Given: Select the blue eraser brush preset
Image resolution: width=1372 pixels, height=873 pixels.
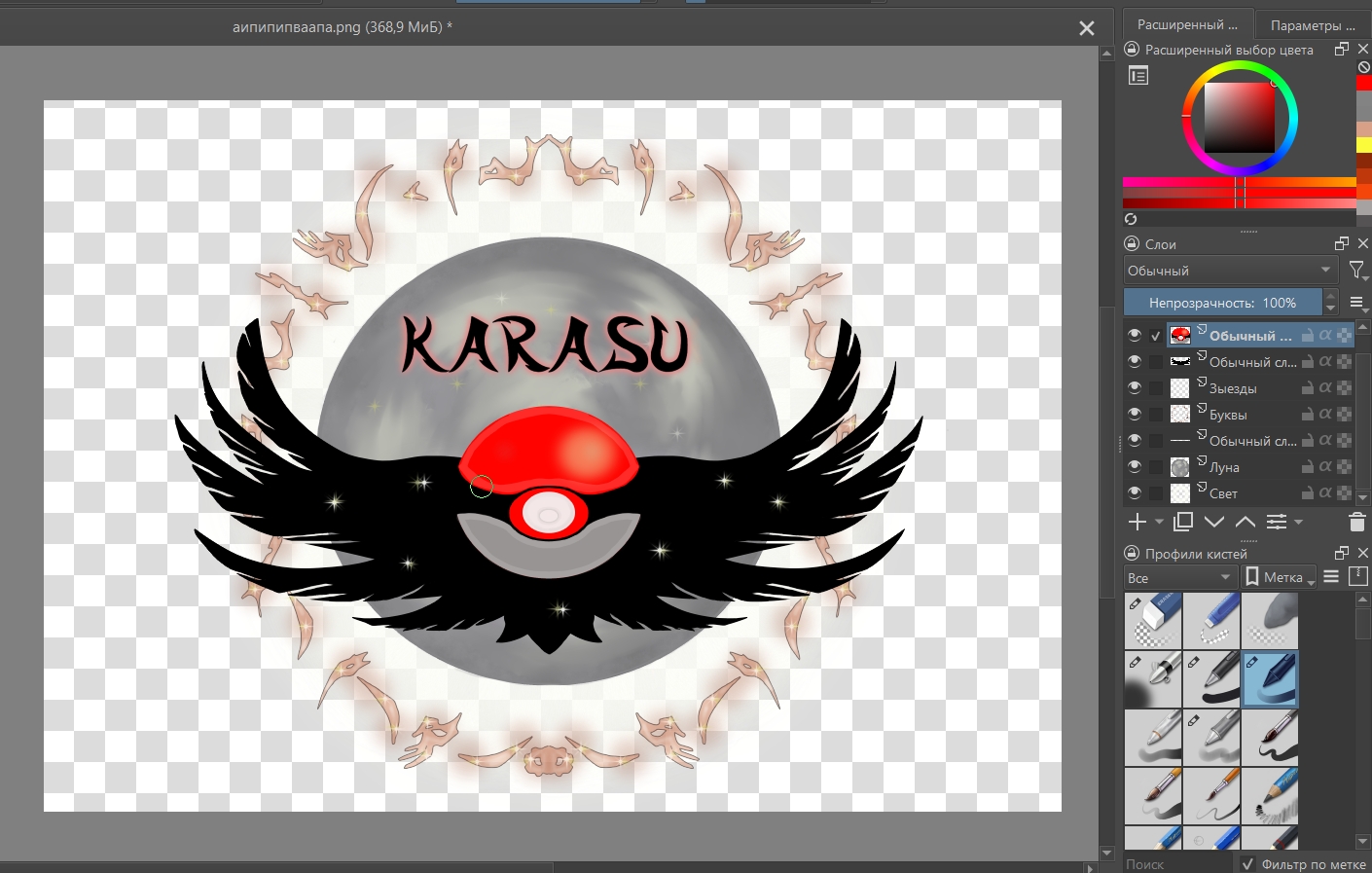Looking at the screenshot, I should (x=1153, y=621).
